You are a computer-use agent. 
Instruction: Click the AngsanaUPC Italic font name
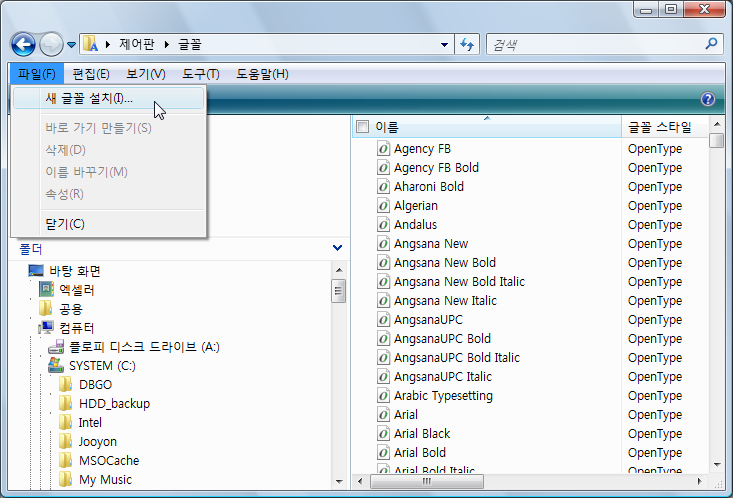coord(443,376)
